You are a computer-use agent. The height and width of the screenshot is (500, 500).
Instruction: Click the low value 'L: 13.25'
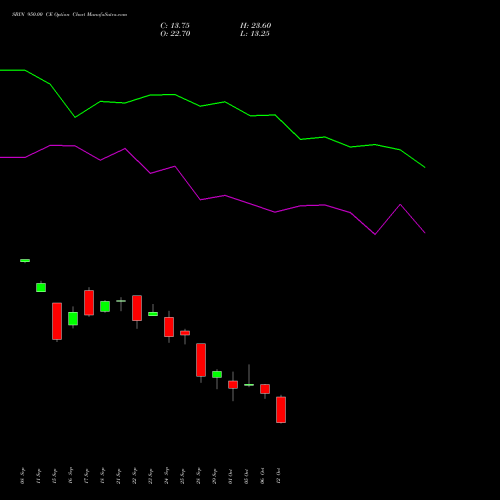255,34
